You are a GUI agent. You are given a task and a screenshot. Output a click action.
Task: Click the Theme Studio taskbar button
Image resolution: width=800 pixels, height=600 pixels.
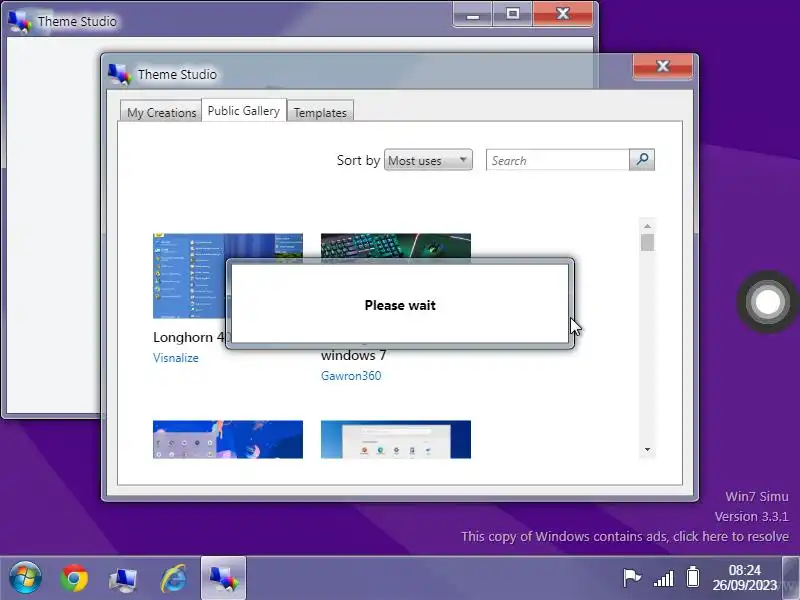pyautogui.click(x=223, y=578)
